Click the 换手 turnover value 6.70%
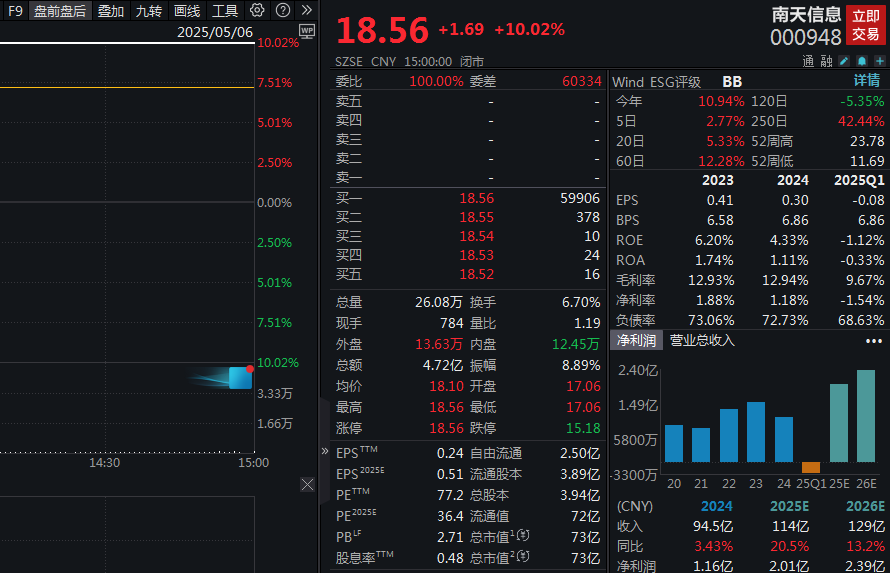 tap(581, 302)
